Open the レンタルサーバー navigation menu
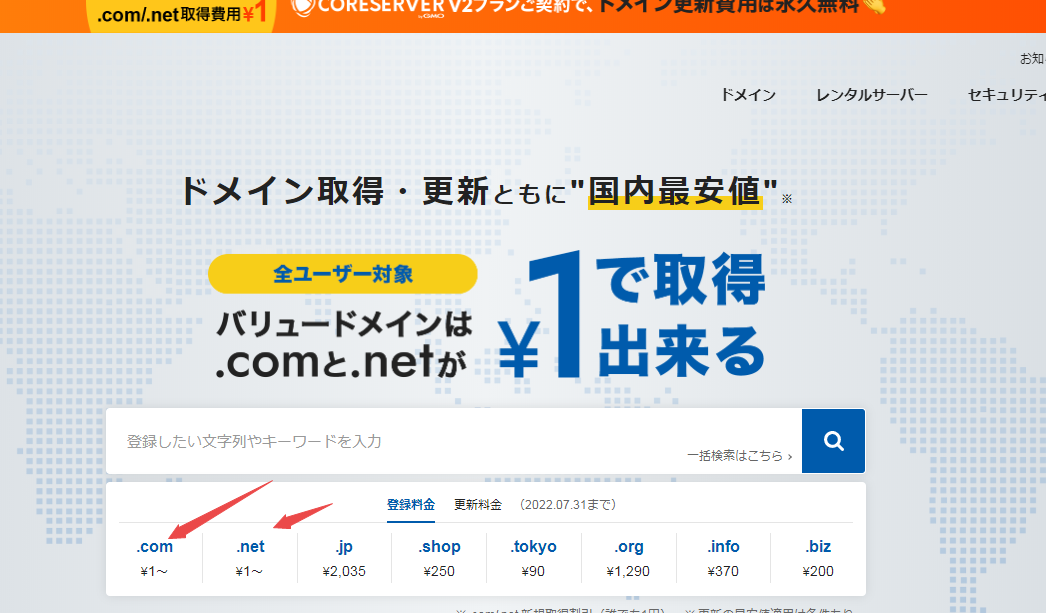This screenshot has height=613, width=1046. pyautogui.click(x=871, y=95)
